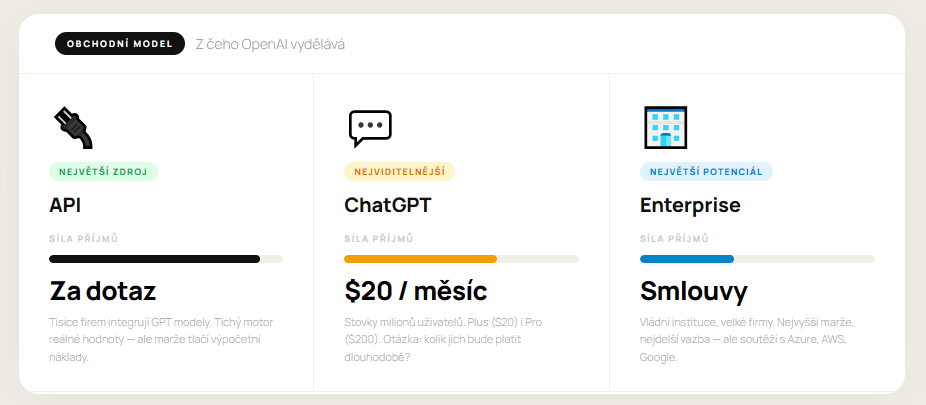Click the blue NEJVĚTŠÍ POTENCIÁL badge
This screenshot has width=926, height=405.
(706, 171)
